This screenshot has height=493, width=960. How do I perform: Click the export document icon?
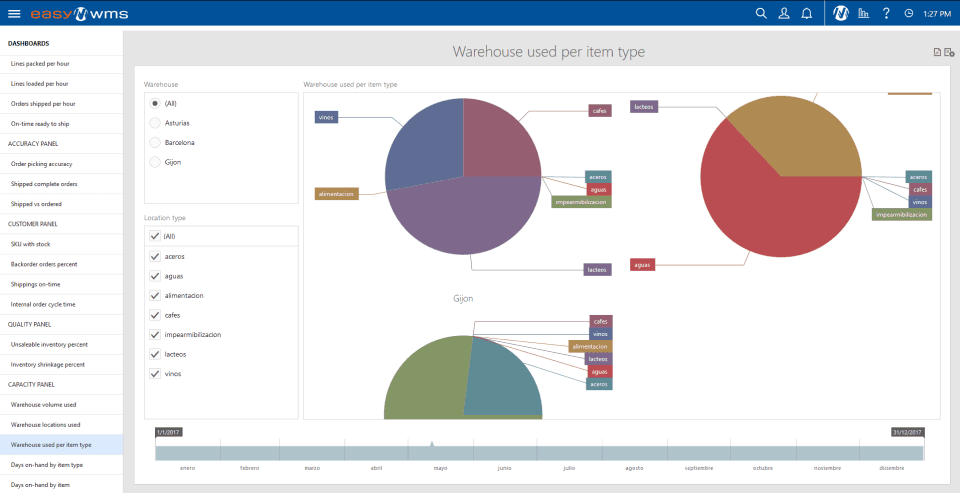click(x=937, y=53)
